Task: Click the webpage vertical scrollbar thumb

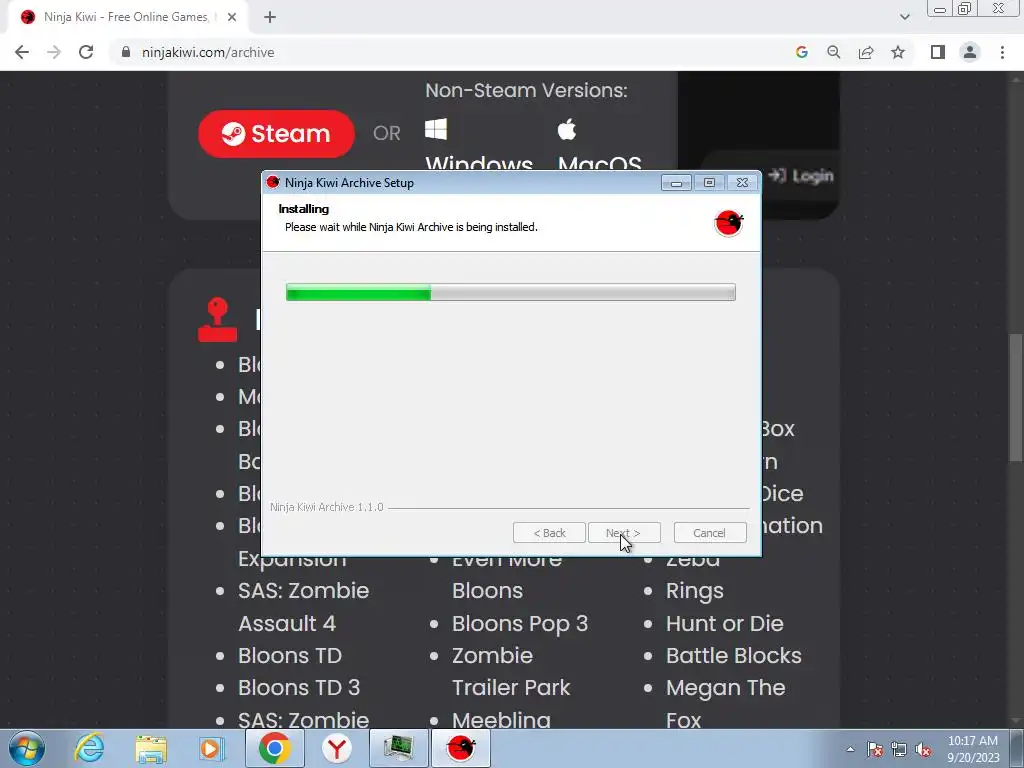Action: tap(1016, 398)
